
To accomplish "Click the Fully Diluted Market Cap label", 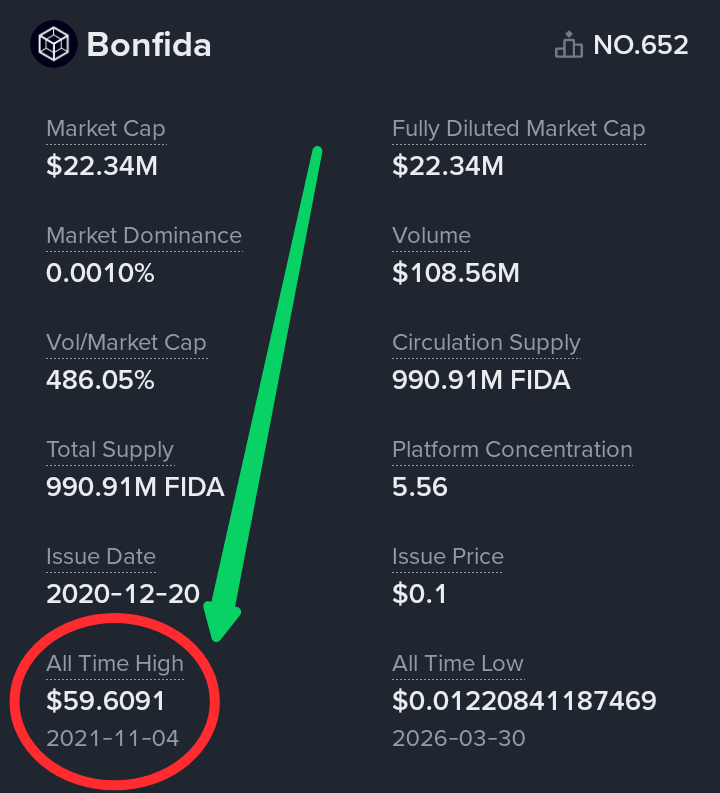I will point(518,129).
